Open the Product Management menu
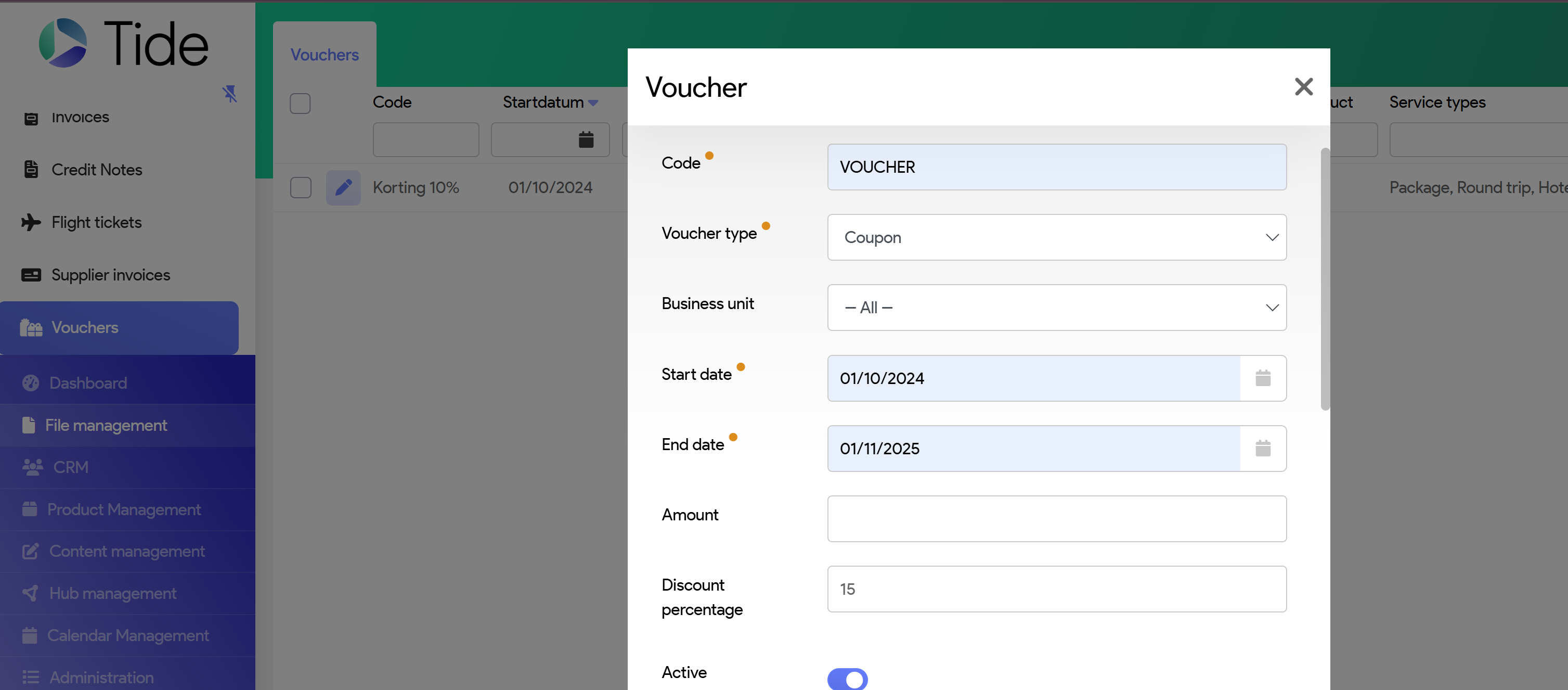The height and width of the screenshot is (690, 1568). click(x=124, y=509)
